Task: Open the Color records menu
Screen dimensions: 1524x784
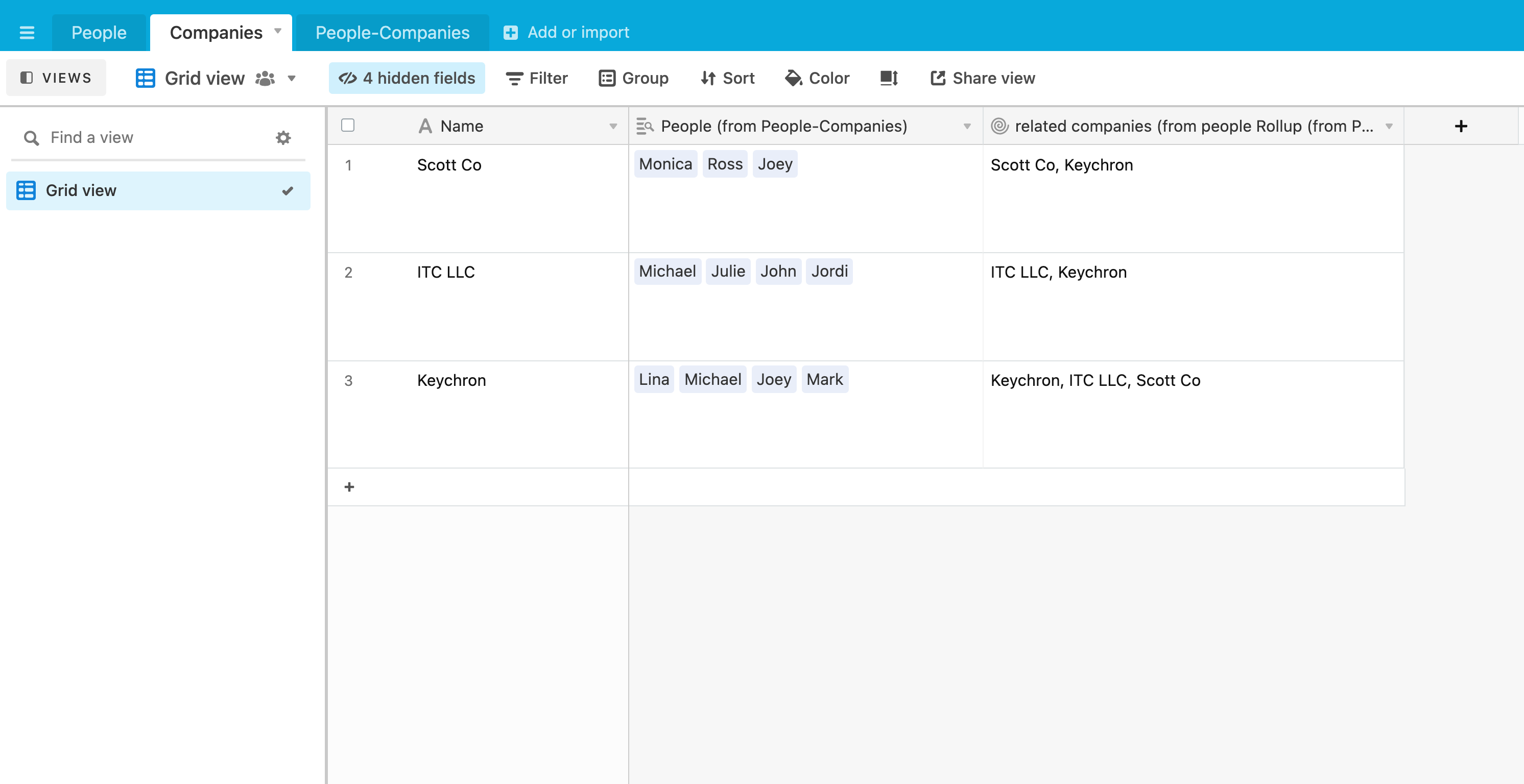Action: tap(817, 78)
